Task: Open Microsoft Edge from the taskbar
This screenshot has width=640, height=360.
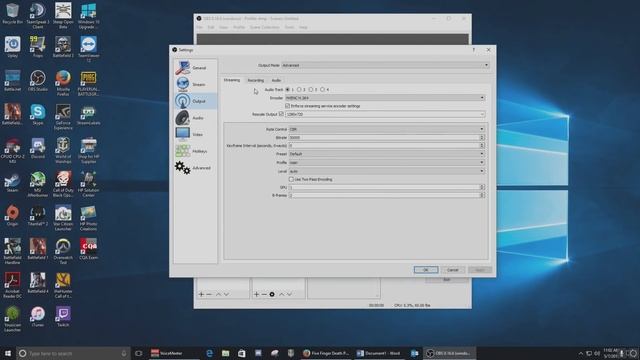Action: coord(209,353)
